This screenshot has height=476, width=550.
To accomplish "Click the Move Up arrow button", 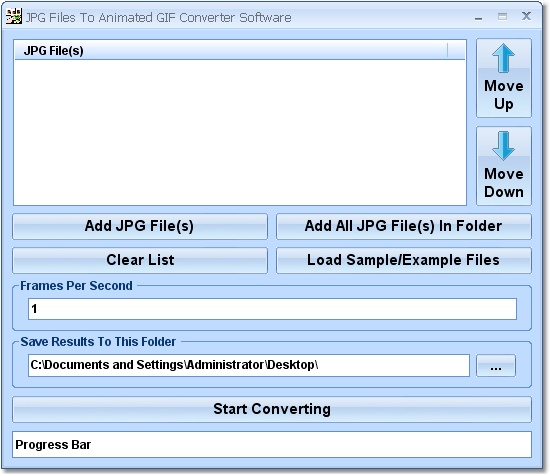I will click(x=504, y=78).
